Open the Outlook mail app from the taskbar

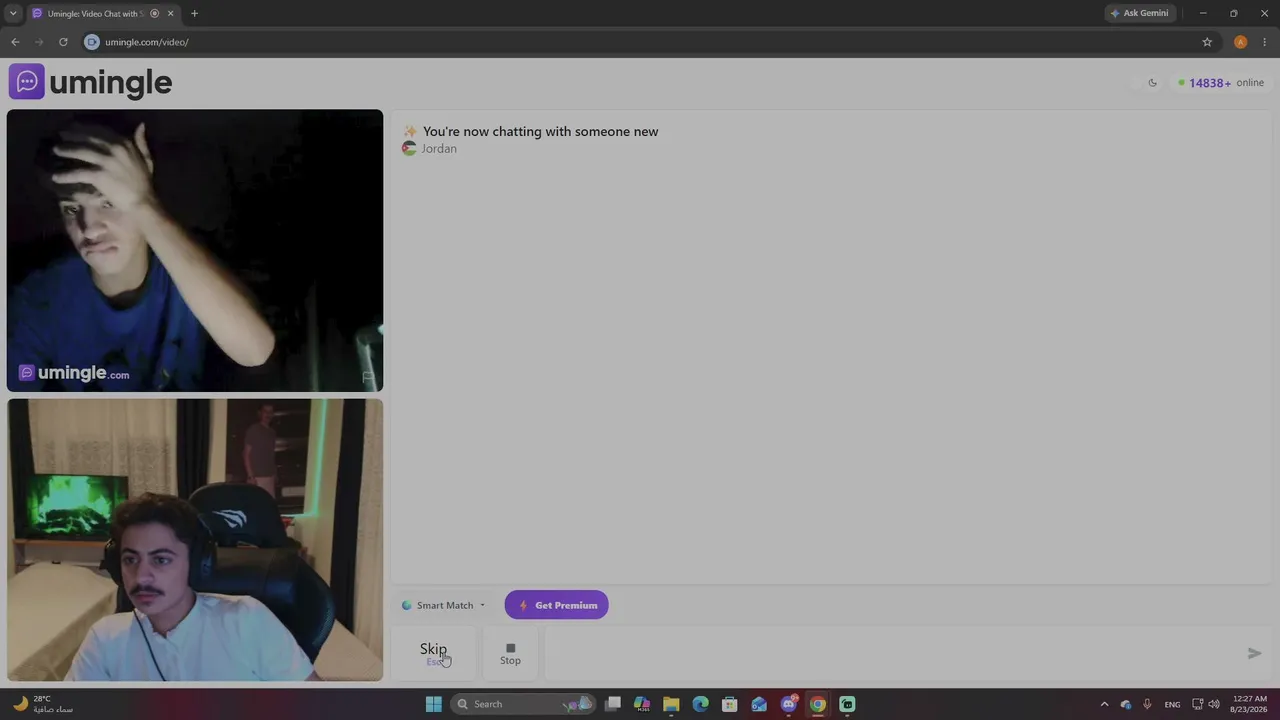[759, 704]
